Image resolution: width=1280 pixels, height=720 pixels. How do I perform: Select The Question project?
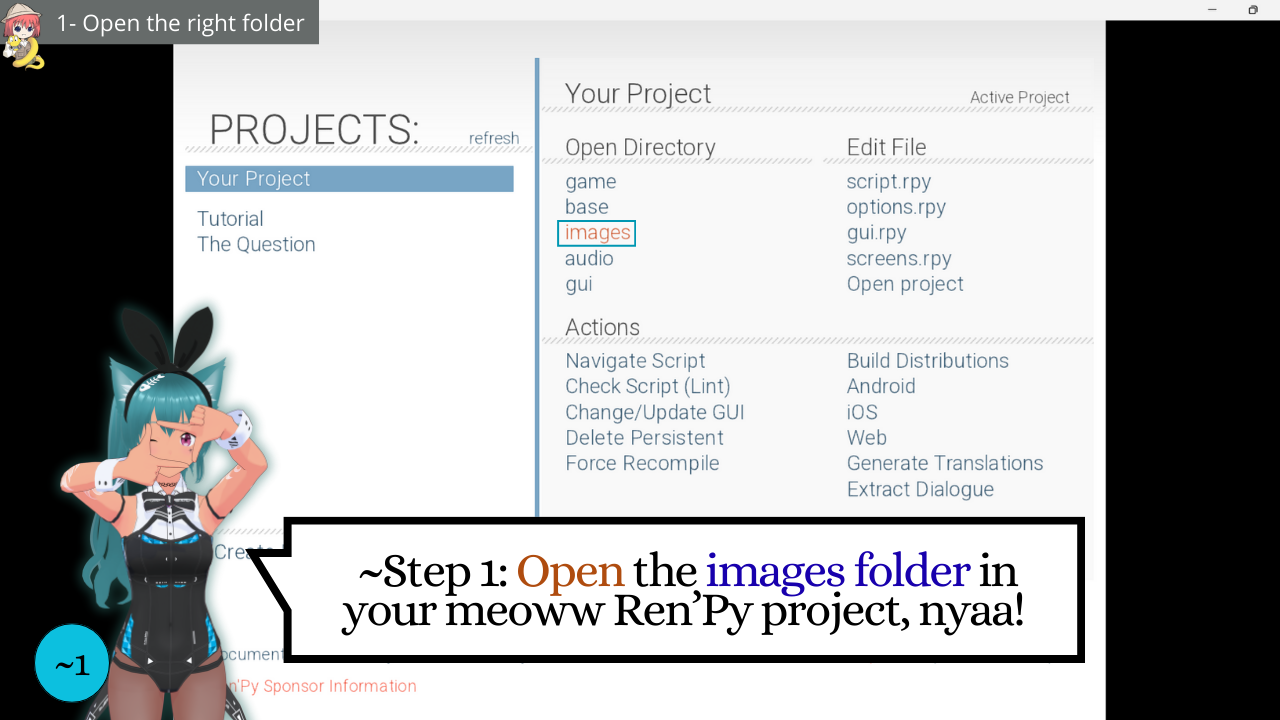pyautogui.click(x=256, y=244)
